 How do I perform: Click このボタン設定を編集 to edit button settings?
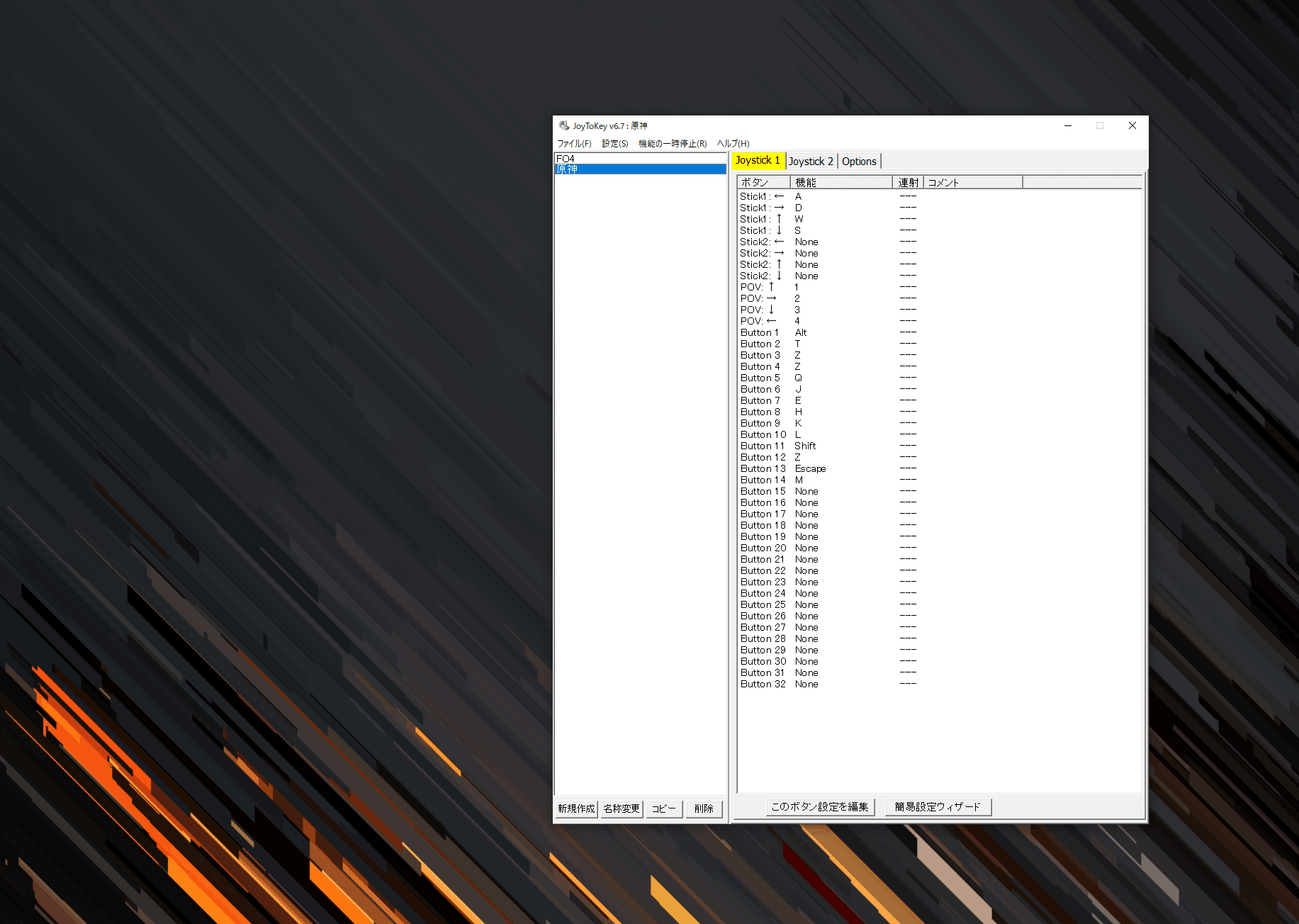pyautogui.click(x=821, y=806)
